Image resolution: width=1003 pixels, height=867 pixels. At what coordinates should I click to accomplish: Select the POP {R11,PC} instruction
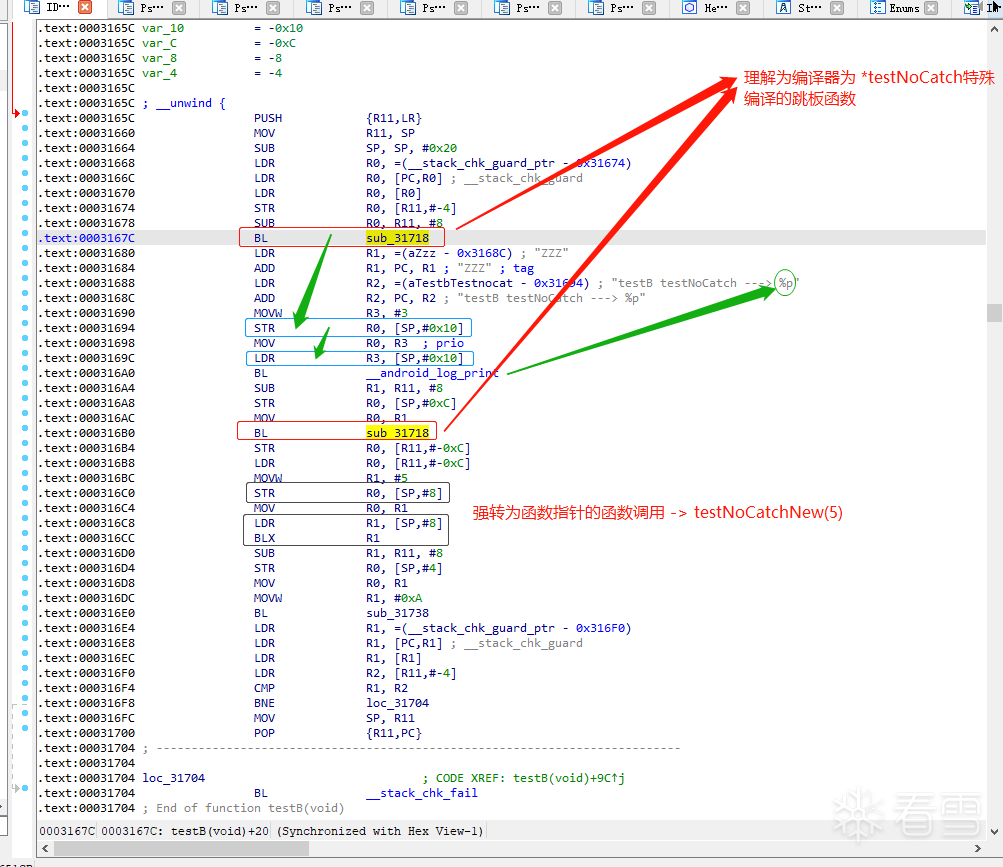tap(338, 733)
